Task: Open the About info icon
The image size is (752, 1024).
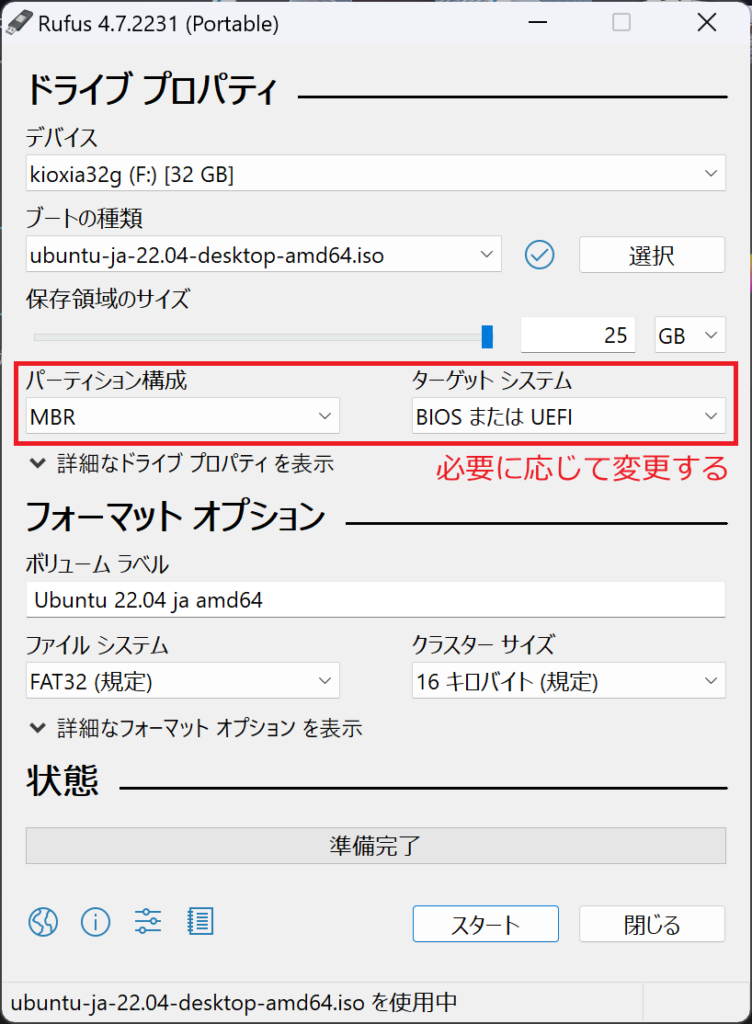Action: coord(95,922)
